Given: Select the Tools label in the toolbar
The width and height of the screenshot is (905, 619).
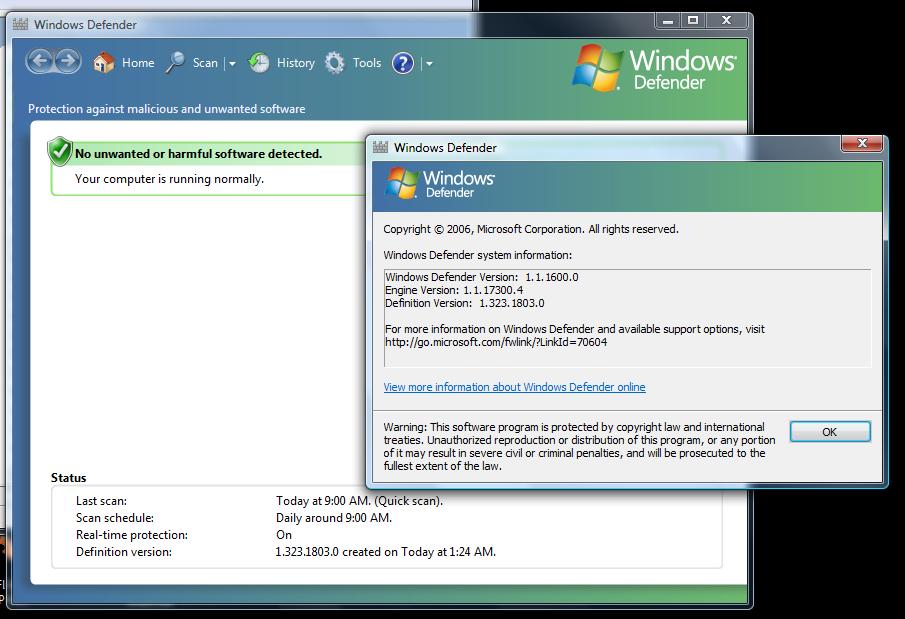Looking at the screenshot, I should click(367, 63).
